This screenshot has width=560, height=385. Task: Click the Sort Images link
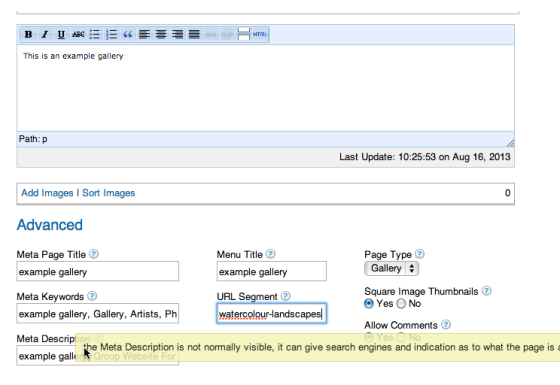(109, 193)
